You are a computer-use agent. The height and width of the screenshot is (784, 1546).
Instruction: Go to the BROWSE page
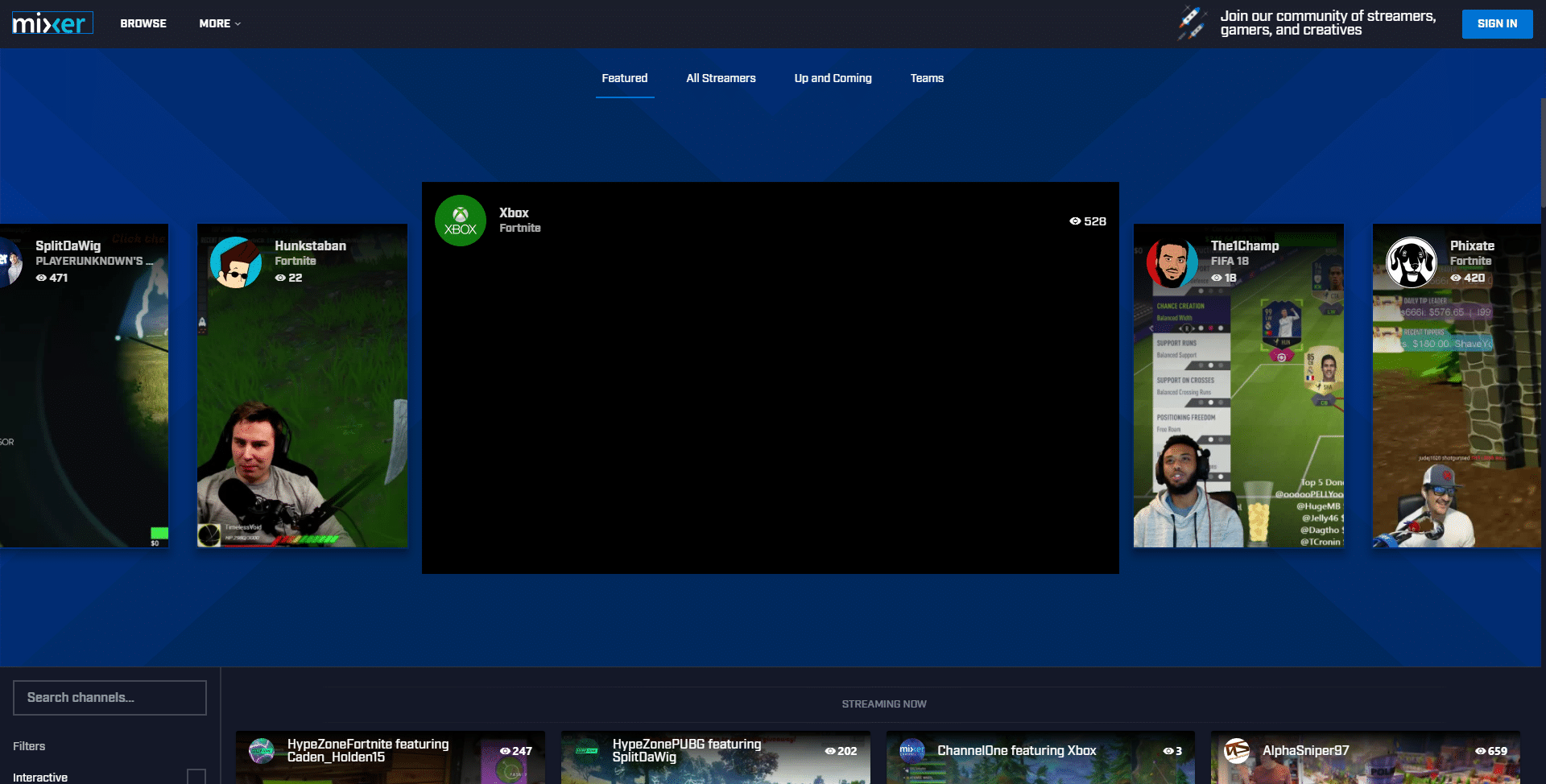(143, 23)
